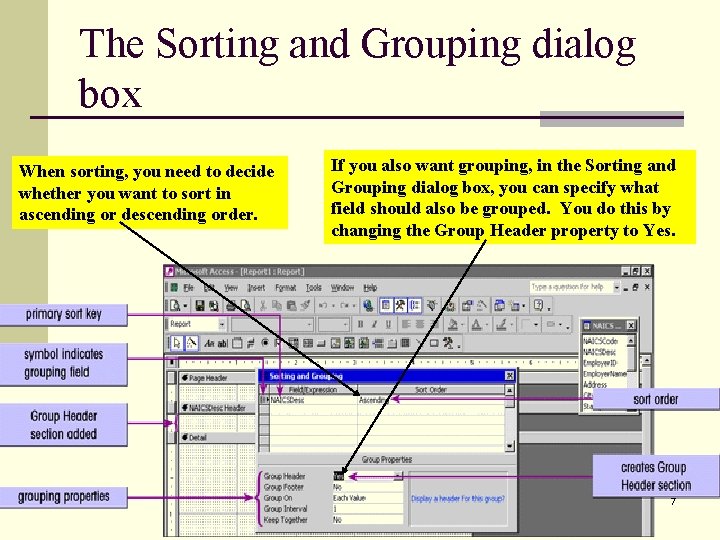This screenshot has width=720, height=540.
Task: Open the Font name combo box
Action: click(273, 324)
